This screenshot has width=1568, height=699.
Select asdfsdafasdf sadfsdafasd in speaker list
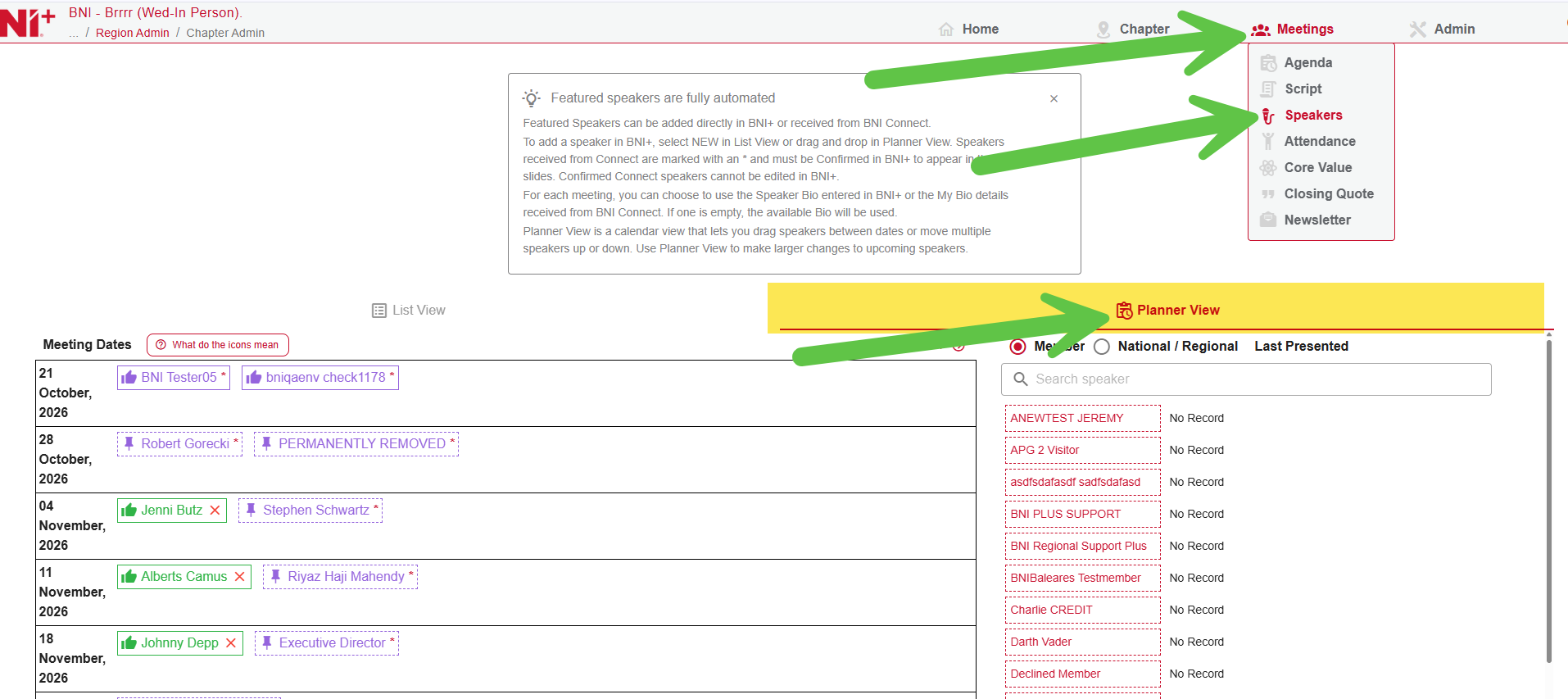pyautogui.click(x=1082, y=482)
